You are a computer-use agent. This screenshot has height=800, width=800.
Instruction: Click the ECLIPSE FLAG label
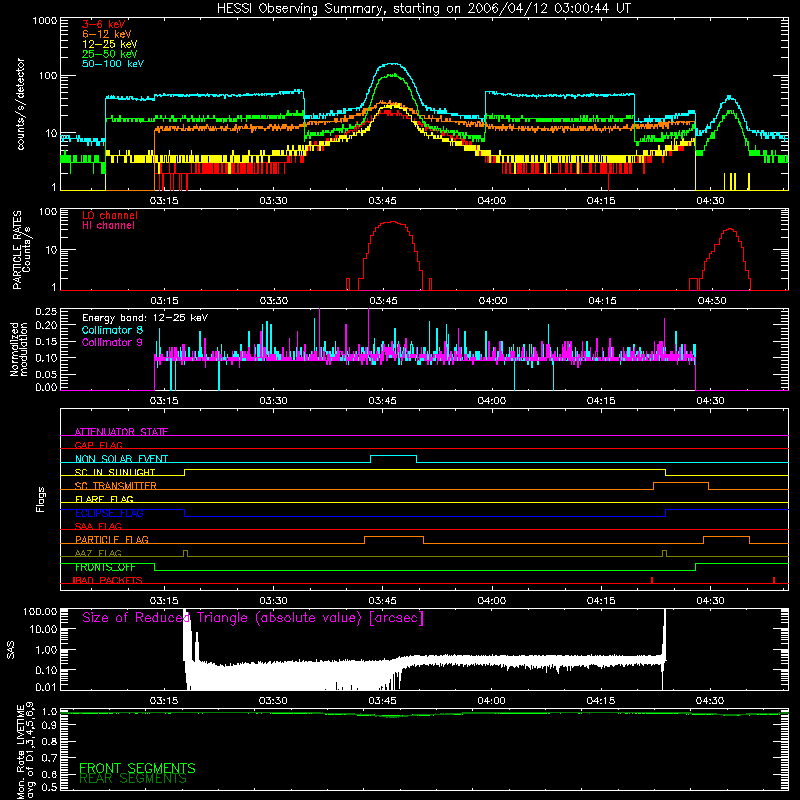tap(109, 513)
